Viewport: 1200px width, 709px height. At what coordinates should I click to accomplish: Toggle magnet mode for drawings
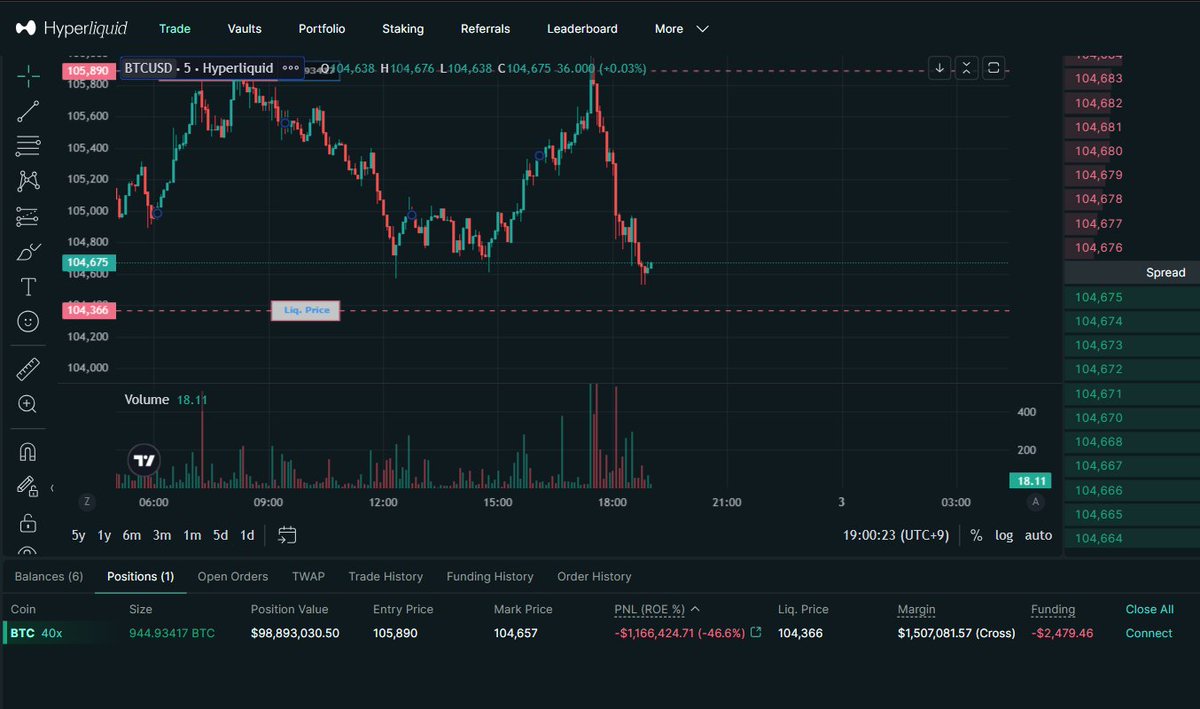(x=28, y=452)
